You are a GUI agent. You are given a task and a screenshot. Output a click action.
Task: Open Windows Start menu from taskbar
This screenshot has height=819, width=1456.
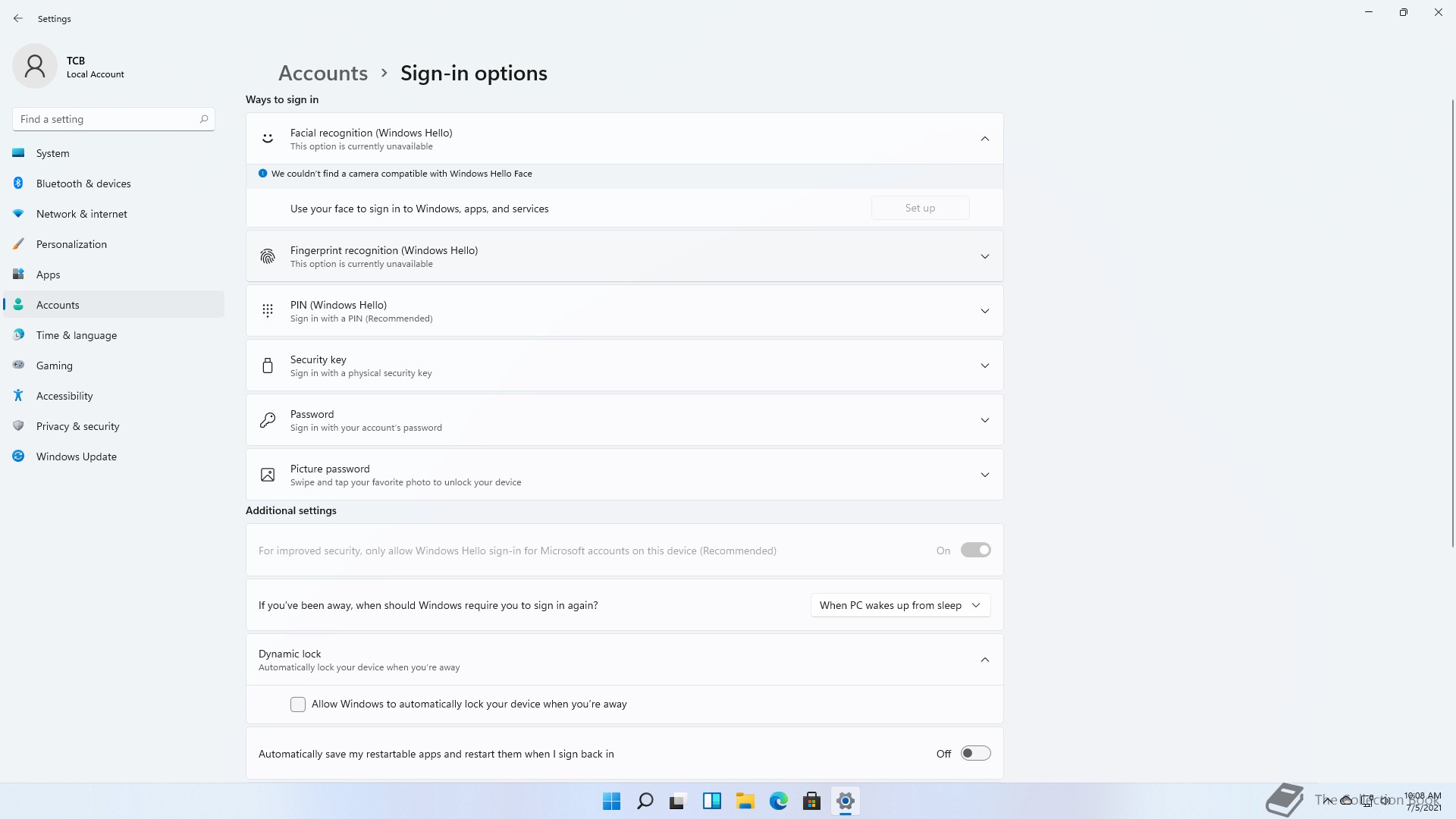(611, 801)
